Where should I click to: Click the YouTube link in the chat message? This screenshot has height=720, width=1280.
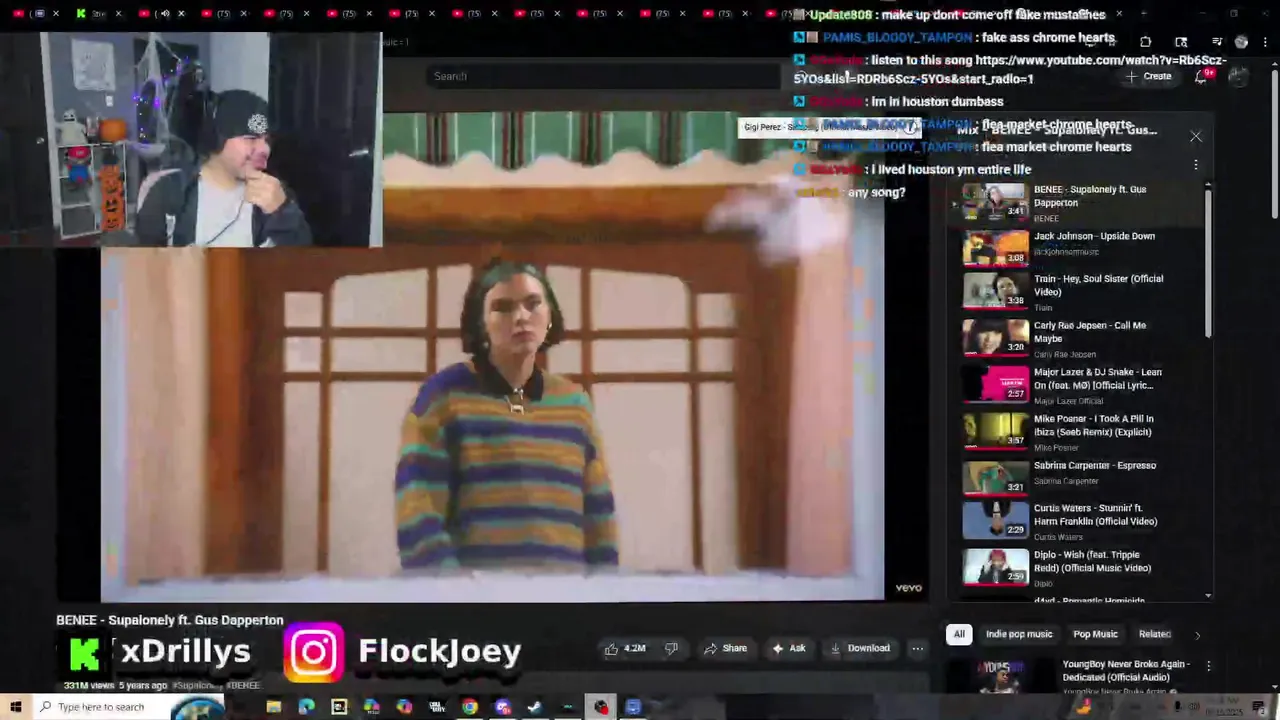coord(1010,69)
